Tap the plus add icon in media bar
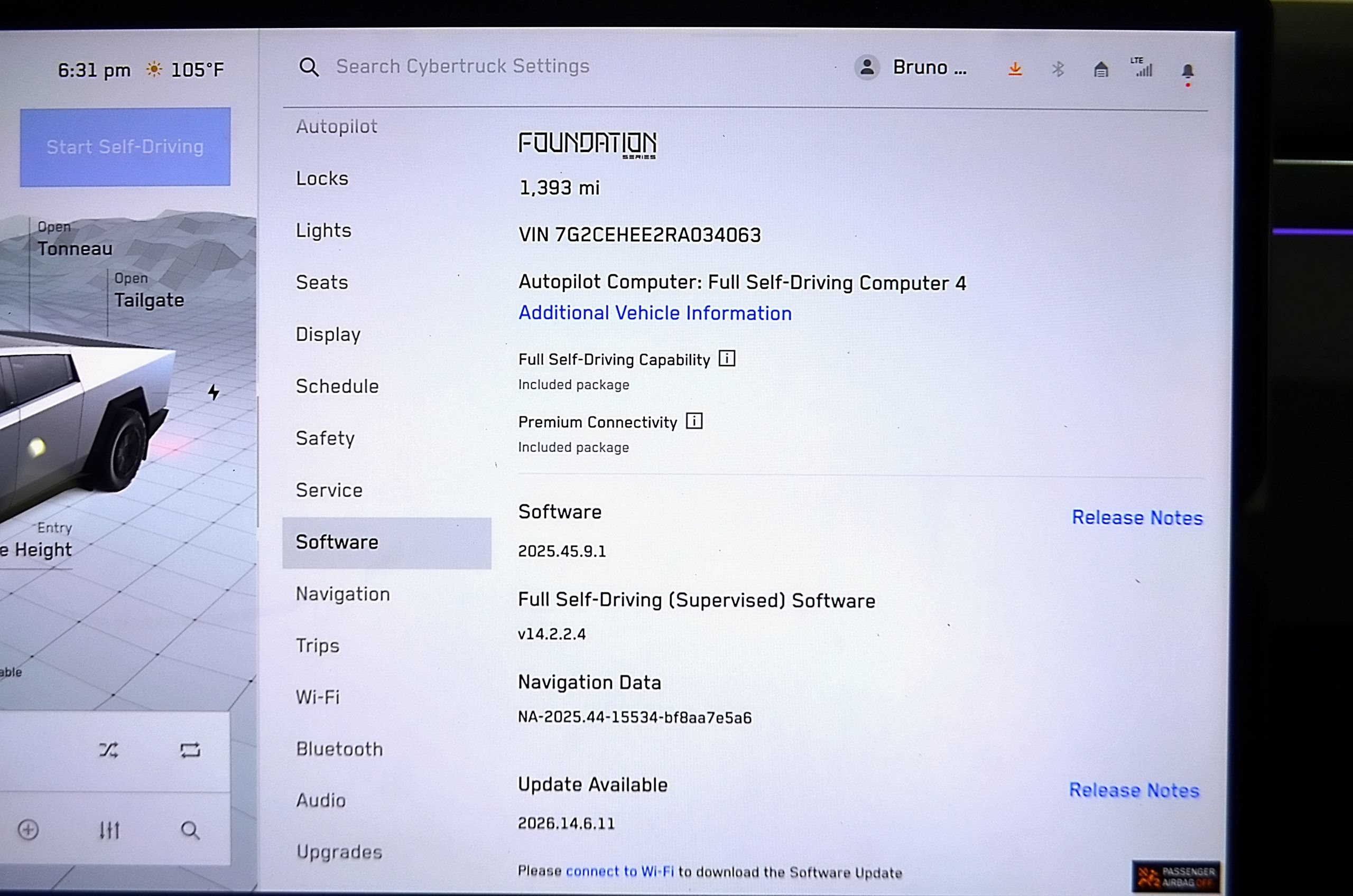Image resolution: width=1353 pixels, height=896 pixels. coord(28,830)
